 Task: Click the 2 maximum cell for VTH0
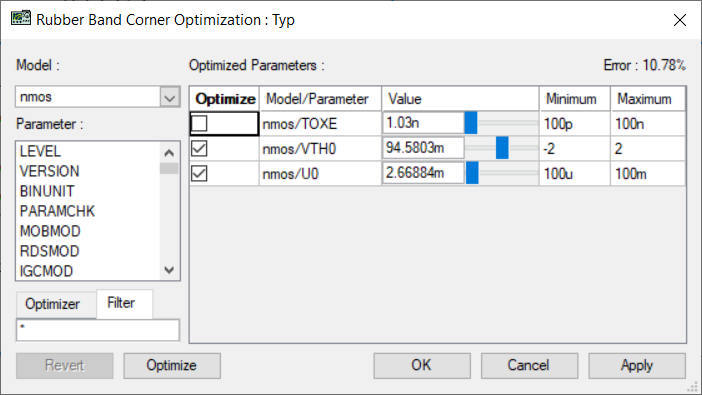pyautogui.click(x=648, y=149)
